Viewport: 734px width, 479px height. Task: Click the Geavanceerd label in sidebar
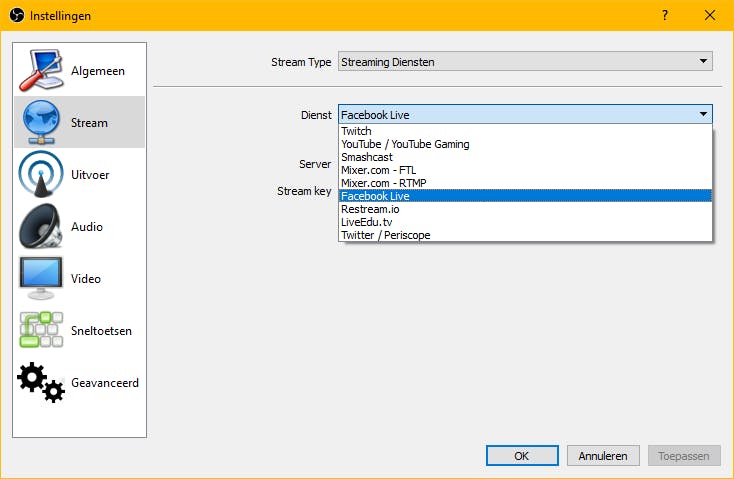pyautogui.click(x=105, y=383)
